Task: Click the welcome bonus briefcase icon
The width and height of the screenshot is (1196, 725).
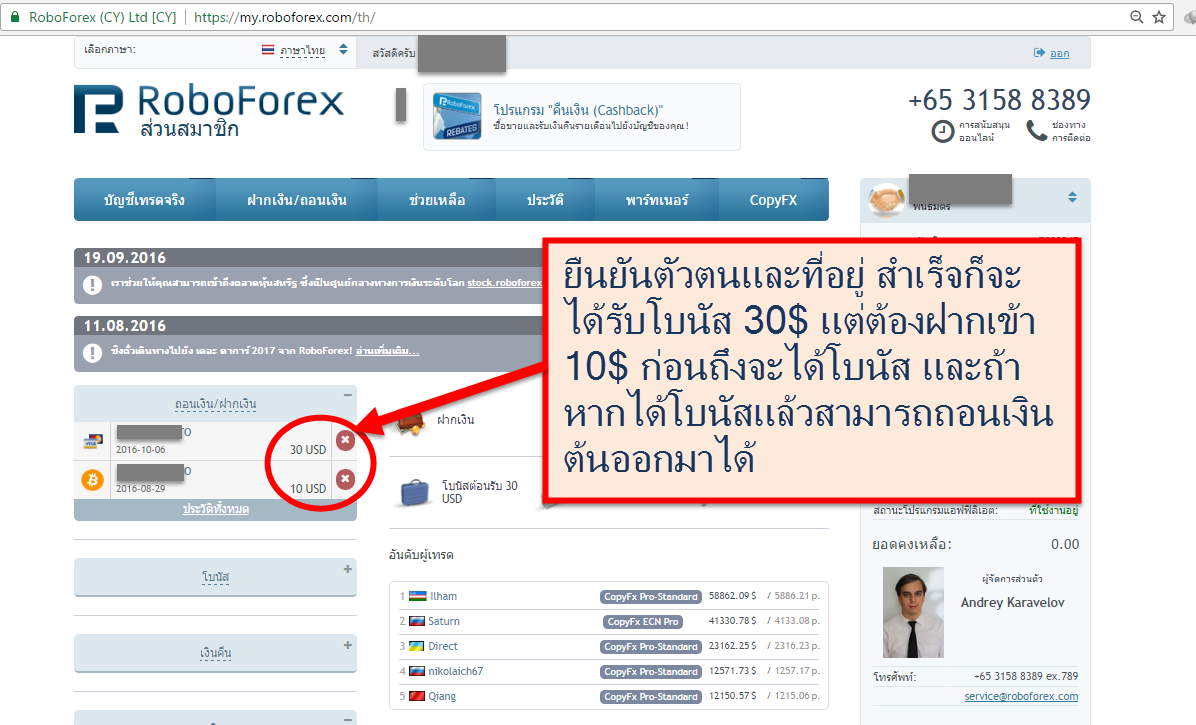Action: click(x=415, y=492)
